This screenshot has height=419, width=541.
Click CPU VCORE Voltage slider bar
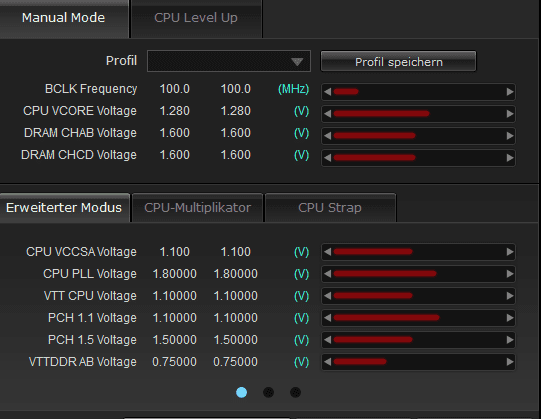[x=419, y=114]
